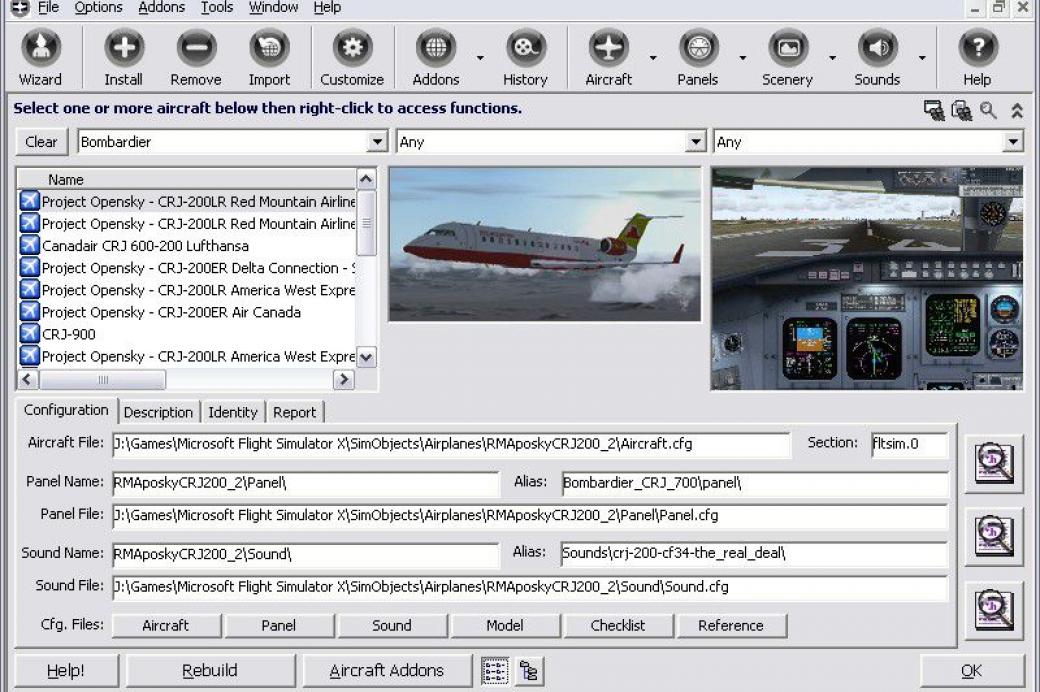Open the Panel cfg file button
Viewport: 1040px width, 692px height.
pos(279,626)
